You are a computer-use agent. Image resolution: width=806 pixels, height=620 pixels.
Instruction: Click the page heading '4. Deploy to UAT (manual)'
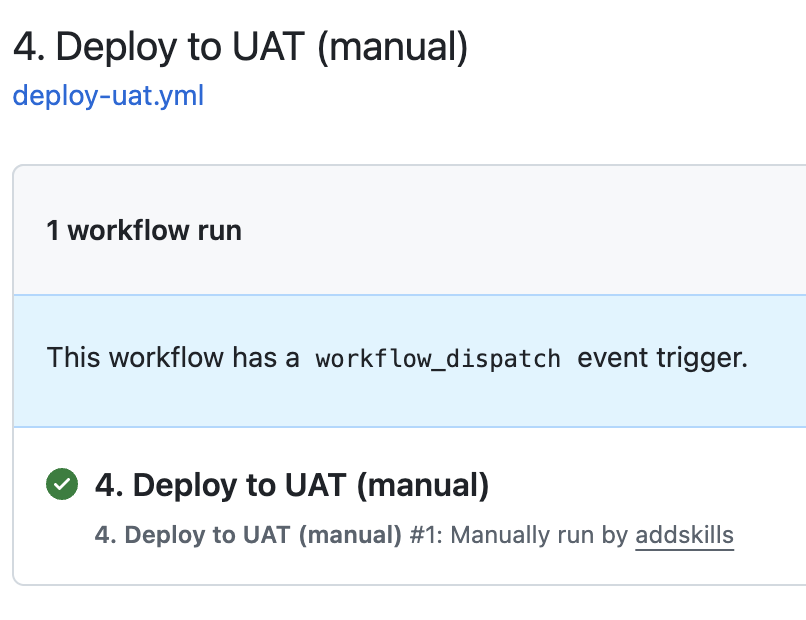[x=241, y=47]
